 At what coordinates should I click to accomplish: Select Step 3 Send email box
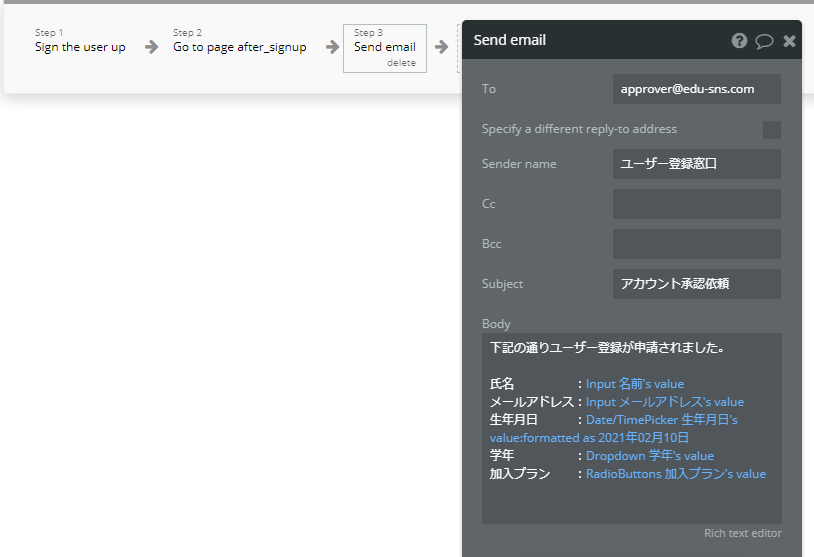coord(385,48)
